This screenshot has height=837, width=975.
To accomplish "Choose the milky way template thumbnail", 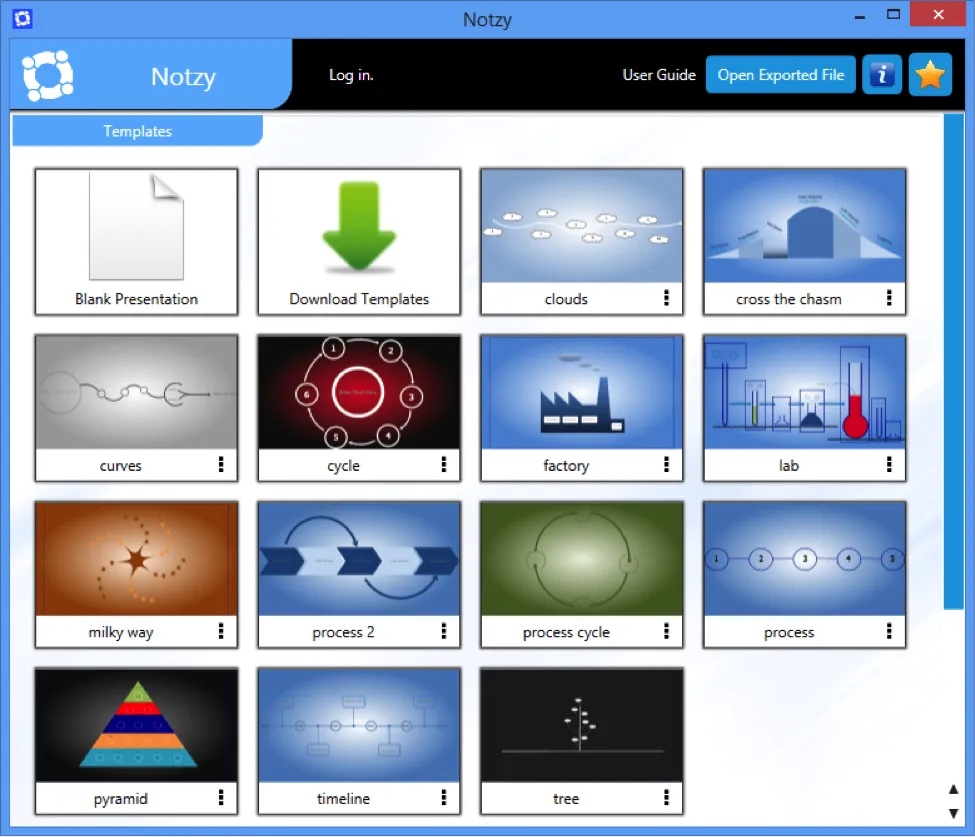I will point(136,559).
